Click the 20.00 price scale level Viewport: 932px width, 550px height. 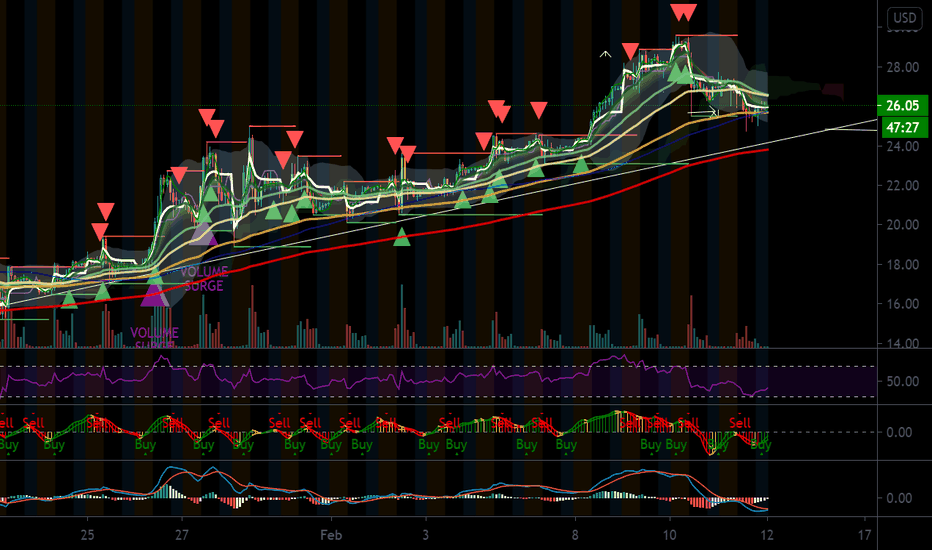(902, 225)
